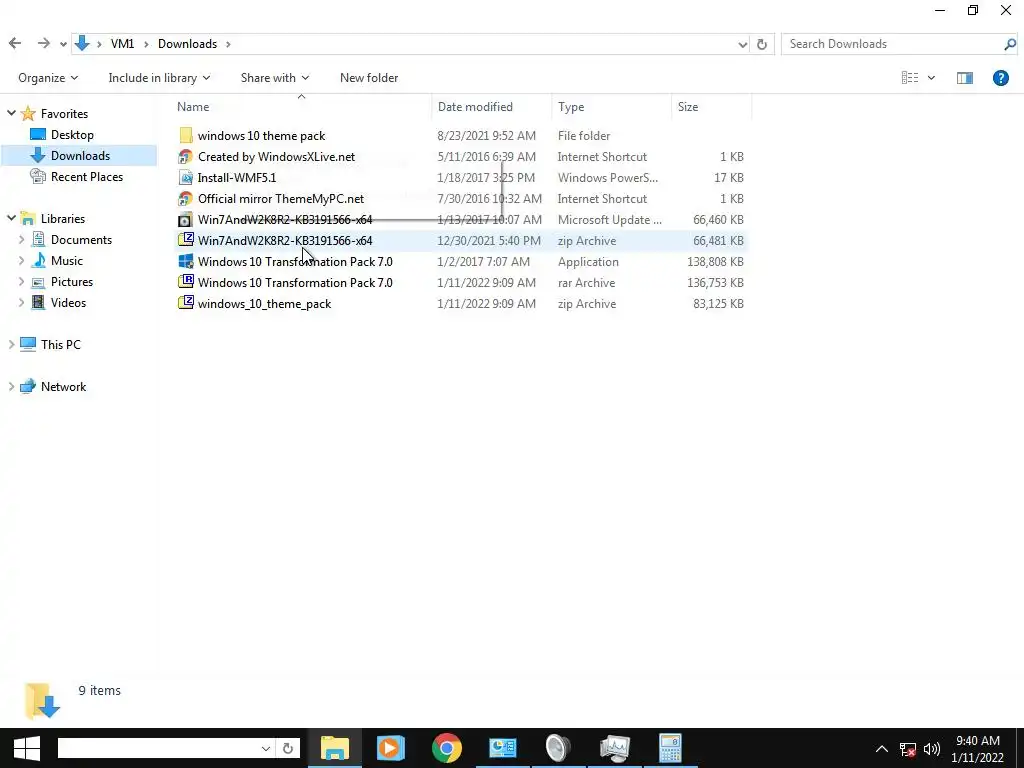Image resolution: width=1024 pixels, height=768 pixels.
Task: Select This PC in navigation pane
Action: click(x=61, y=344)
